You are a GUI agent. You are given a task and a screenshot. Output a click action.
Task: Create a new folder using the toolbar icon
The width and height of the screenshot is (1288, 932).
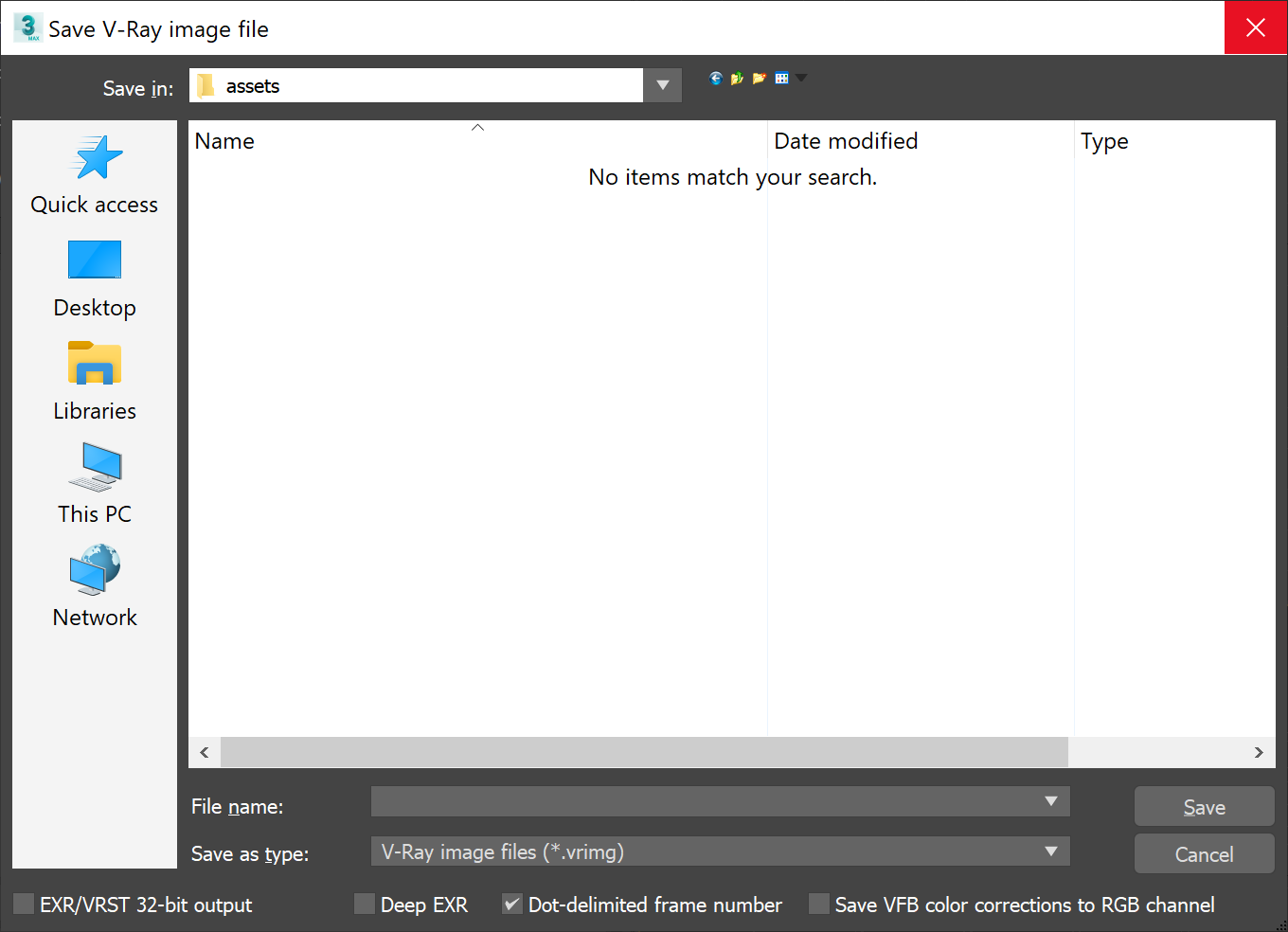(760, 78)
